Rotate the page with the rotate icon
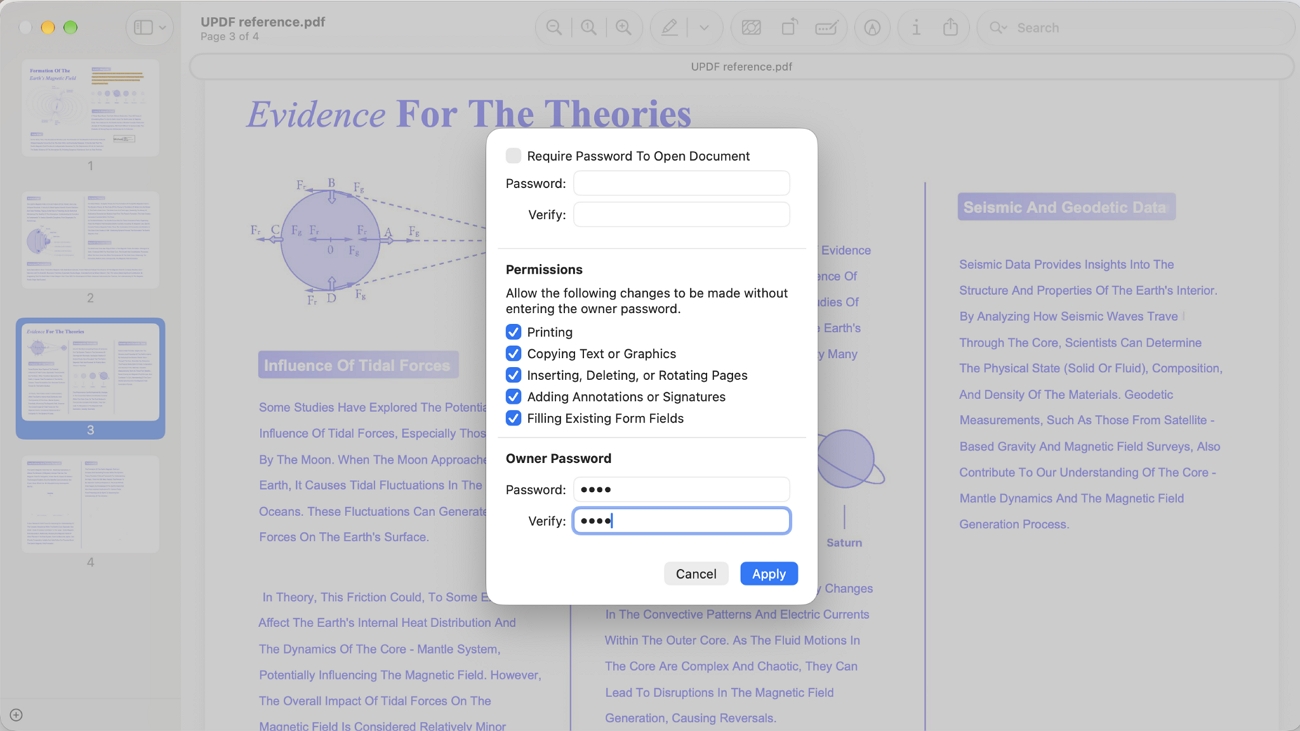Viewport: 1300px width, 731px height. pos(789,28)
